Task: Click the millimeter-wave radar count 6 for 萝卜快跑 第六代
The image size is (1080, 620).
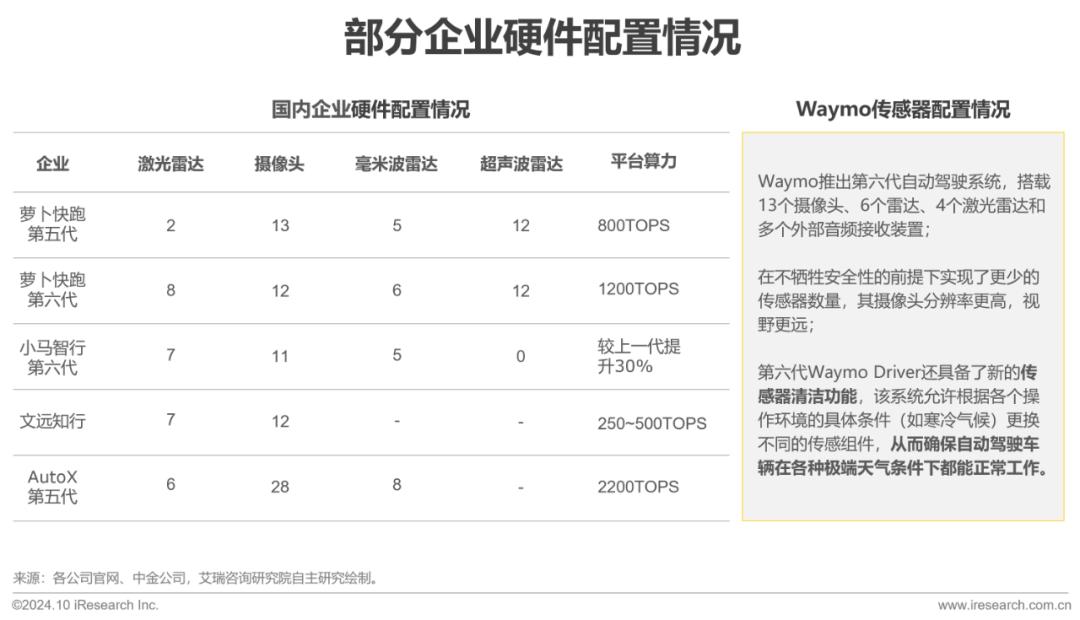Action: (397, 290)
